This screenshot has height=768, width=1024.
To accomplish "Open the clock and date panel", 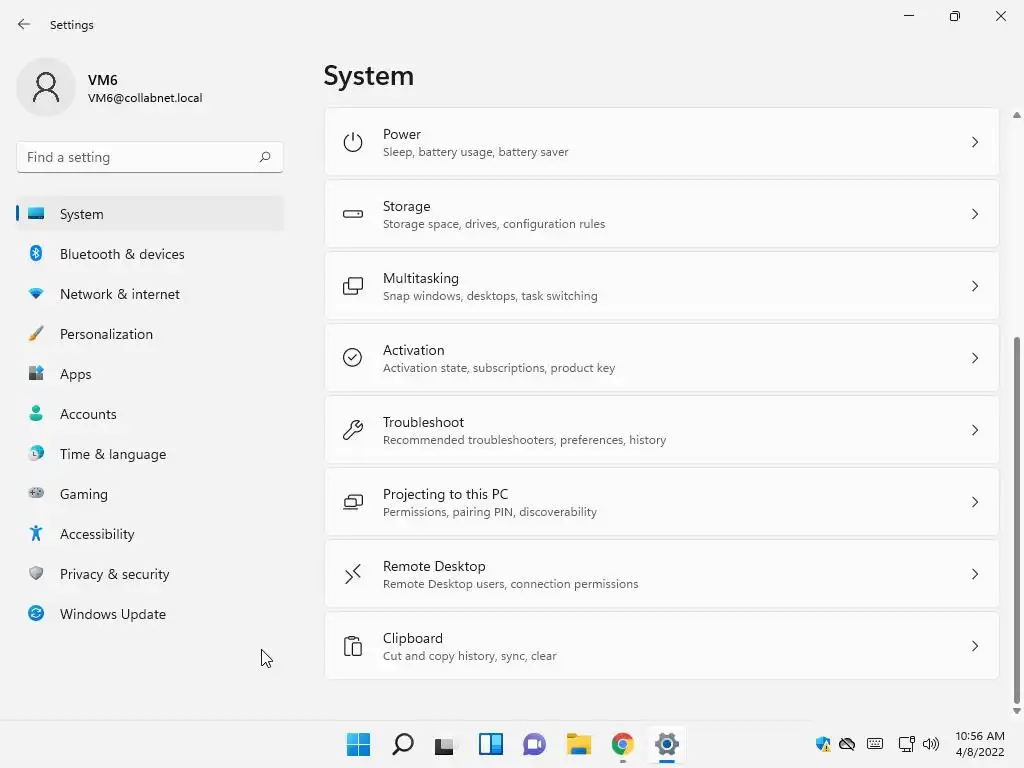I will pos(980,743).
